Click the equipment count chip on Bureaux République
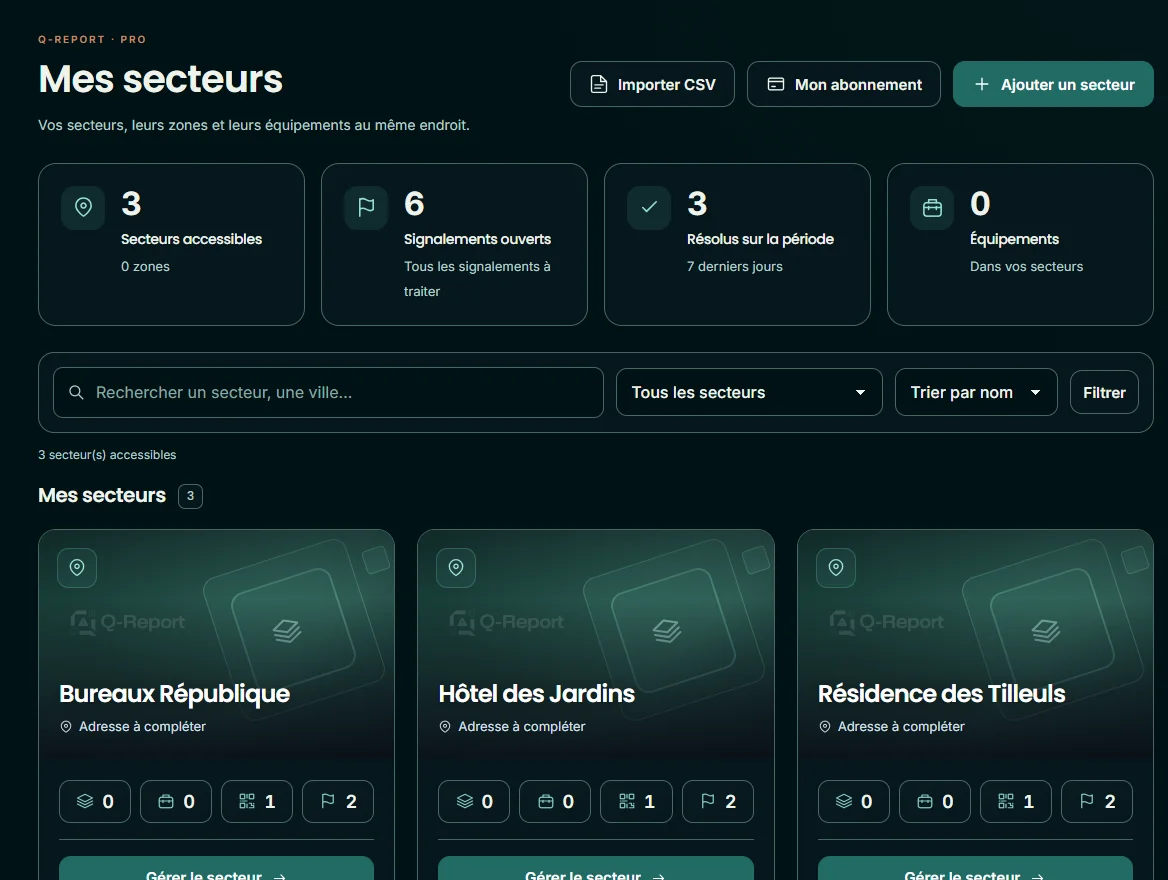This screenshot has width=1168, height=880. [176, 801]
